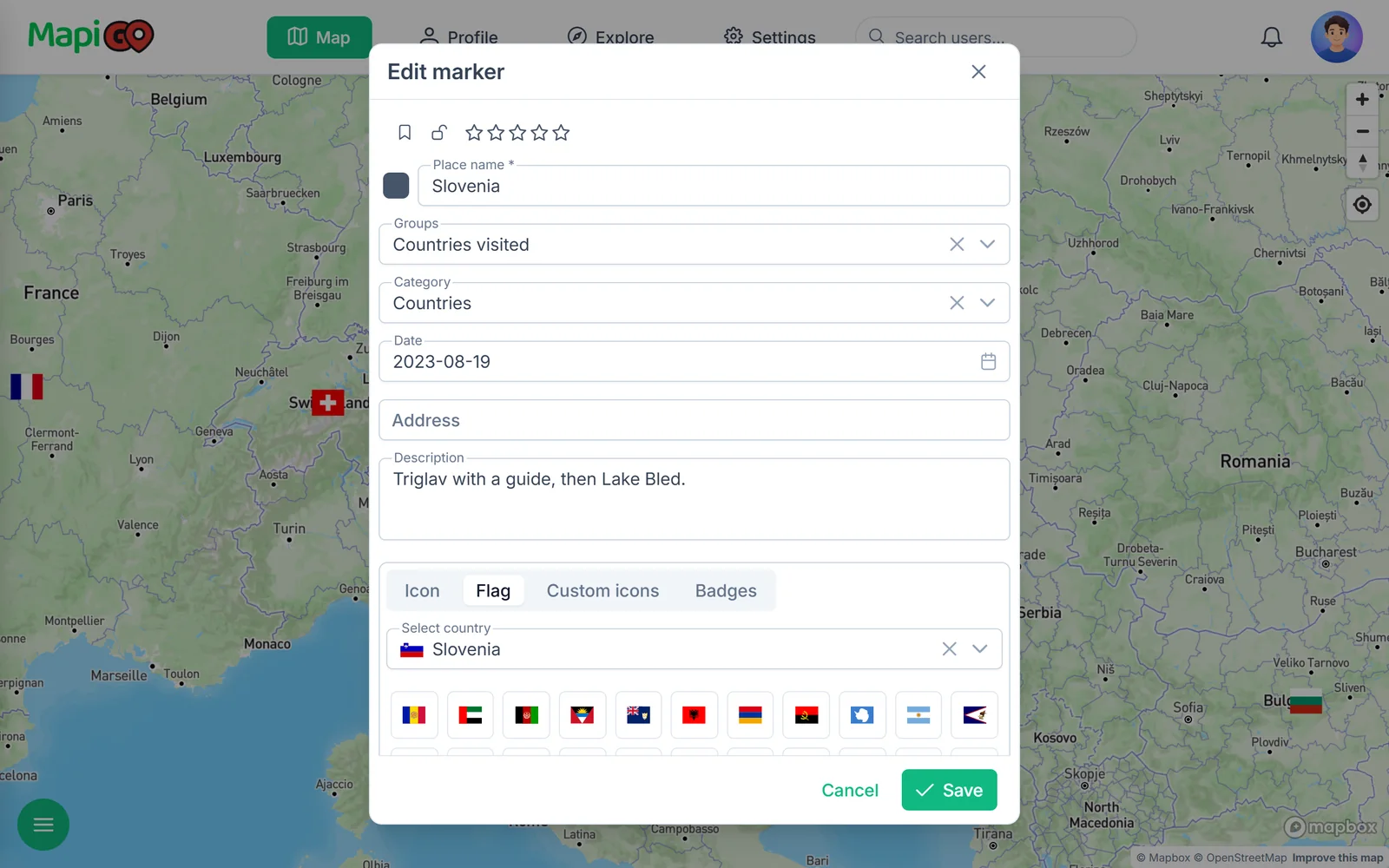This screenshot has height=868, width=1389.
Task: Choose the Armenia flag
Action: click(x=750, y=715)
